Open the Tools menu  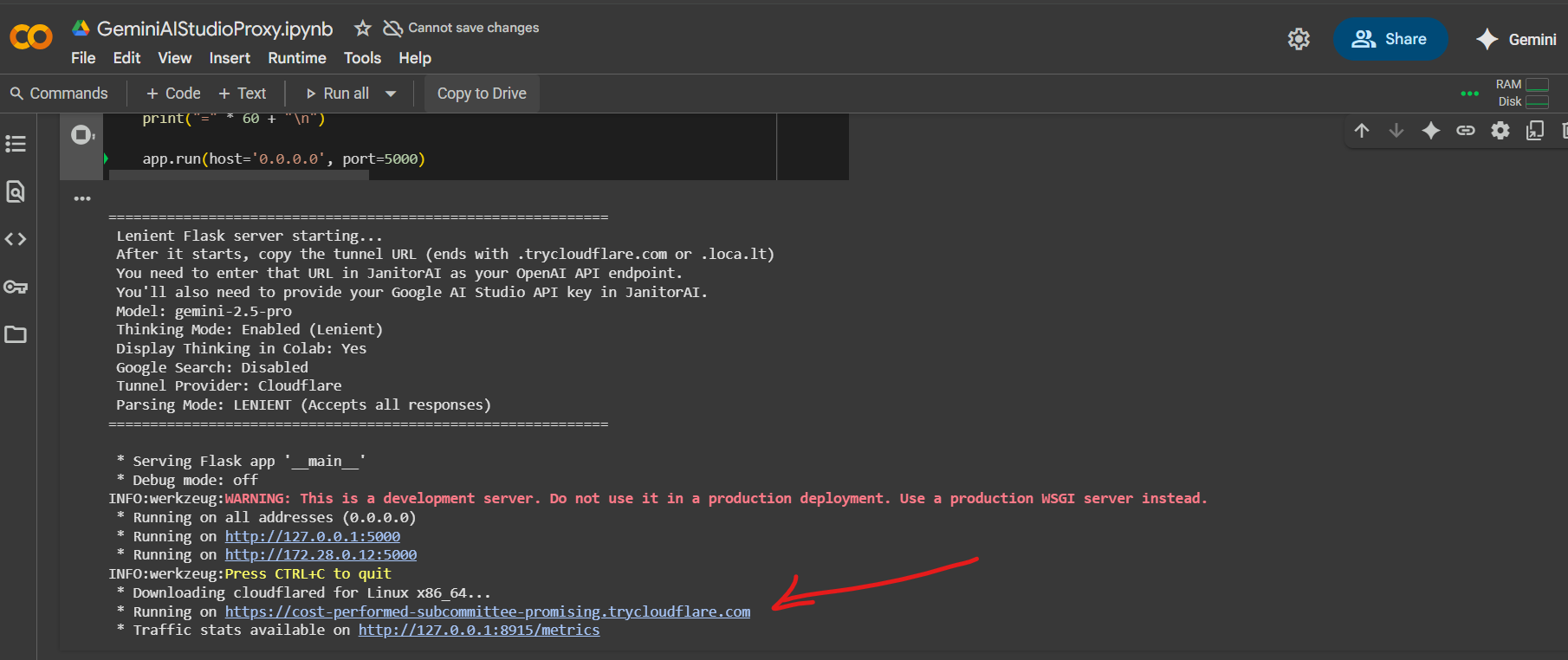tap(362, 58)
